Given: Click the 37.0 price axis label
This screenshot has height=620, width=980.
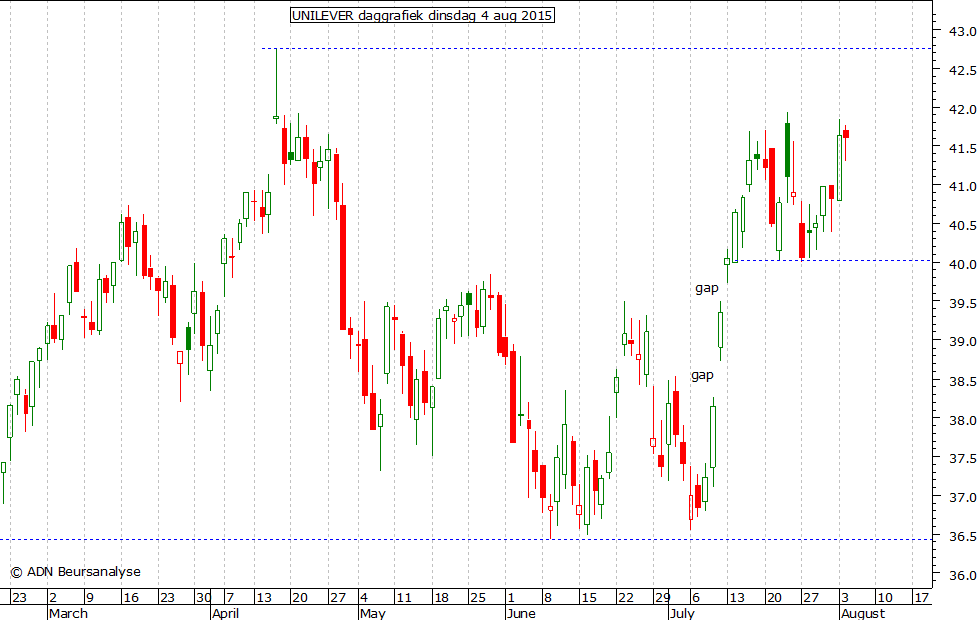Looking at the screenshot, I should [x=963, y=498].
